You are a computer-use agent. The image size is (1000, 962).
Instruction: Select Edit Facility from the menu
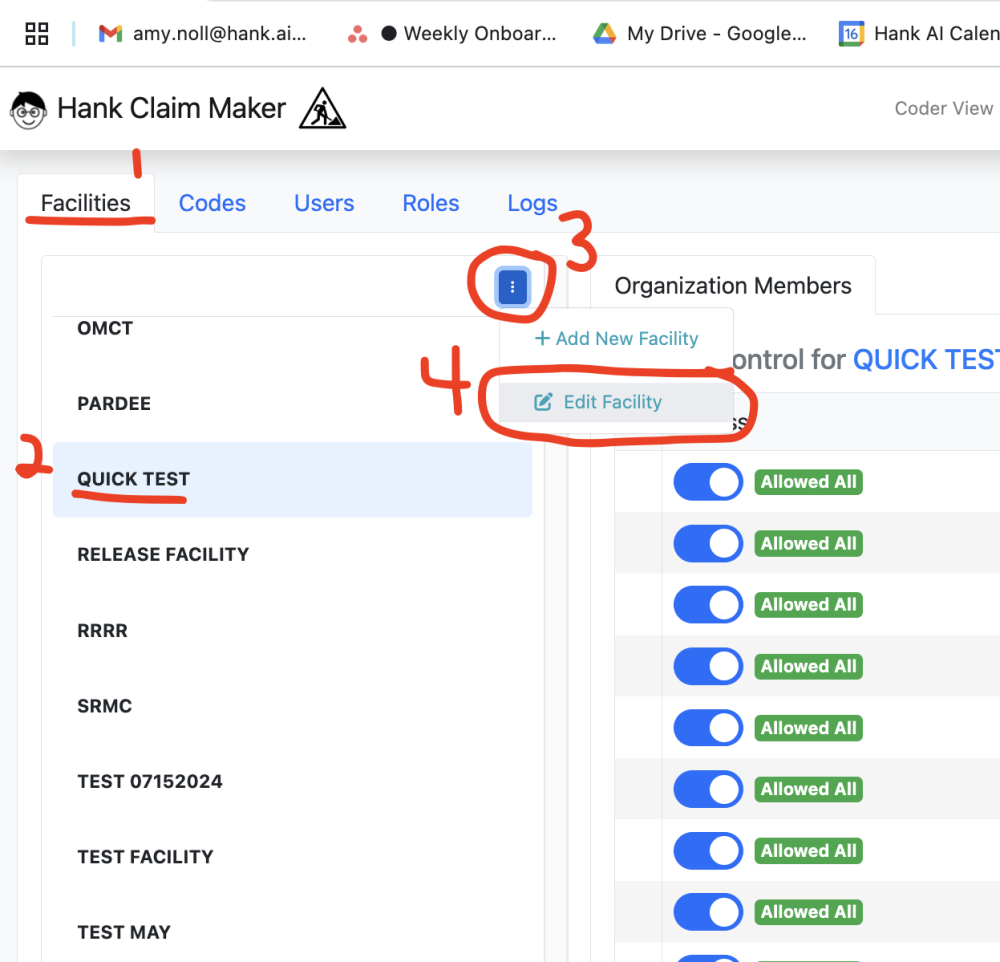(613, 401)
